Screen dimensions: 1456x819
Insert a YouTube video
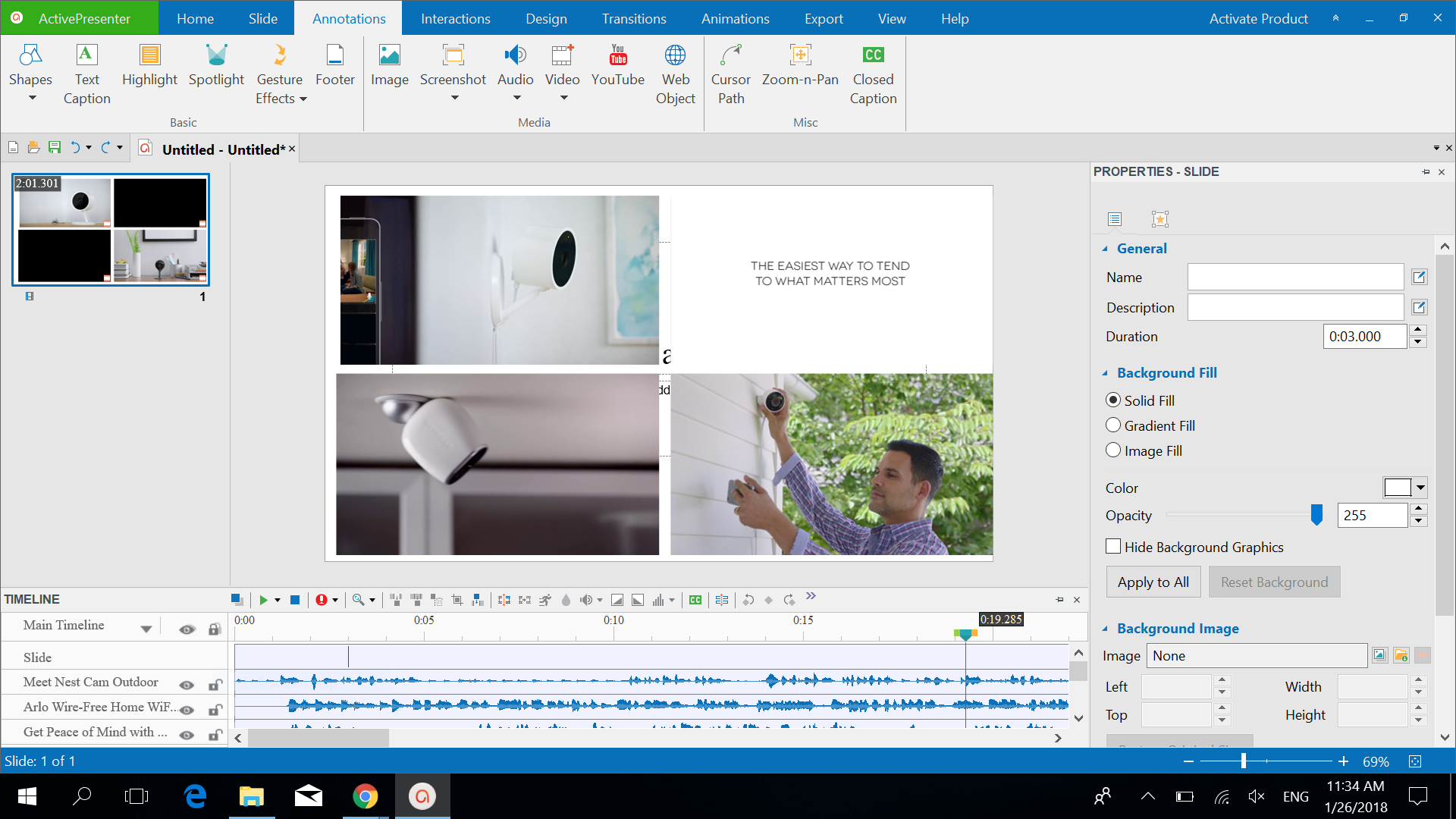tap(617, 72)
